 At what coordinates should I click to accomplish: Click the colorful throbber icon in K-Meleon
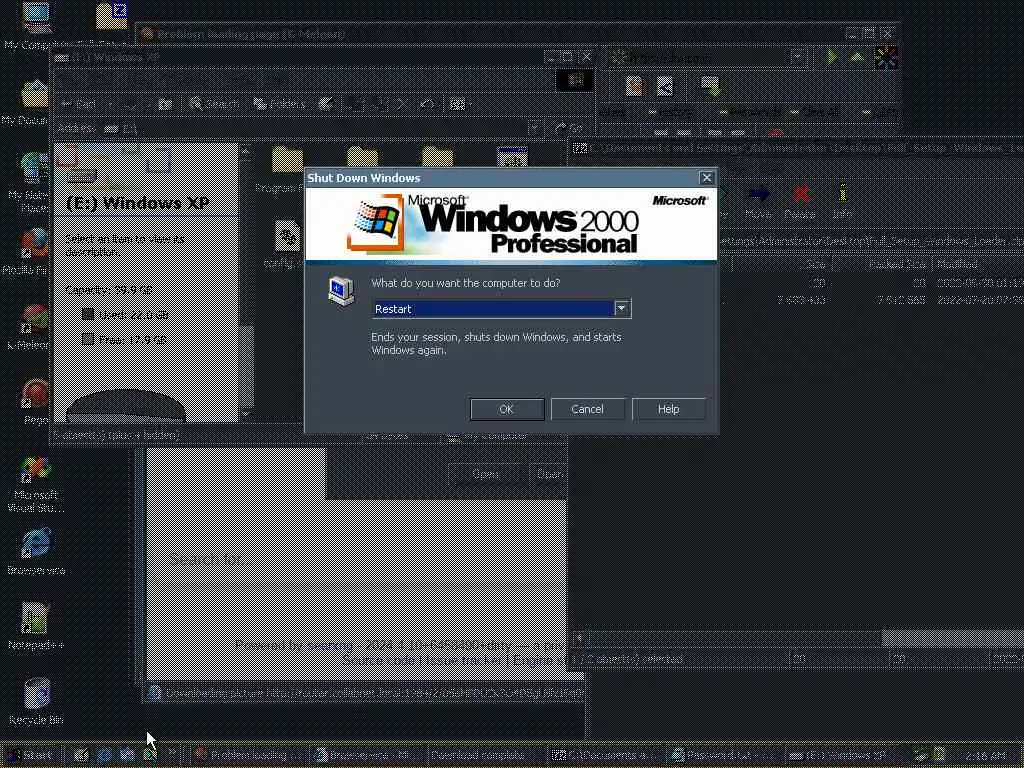pyautogui.click(x=886, y=57)
